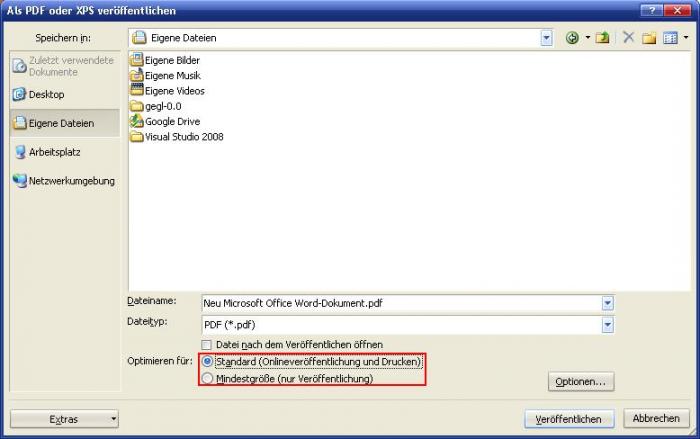Create a new folder icon
This screenshot has height=439, width=700.
click(x=649, y=38)
